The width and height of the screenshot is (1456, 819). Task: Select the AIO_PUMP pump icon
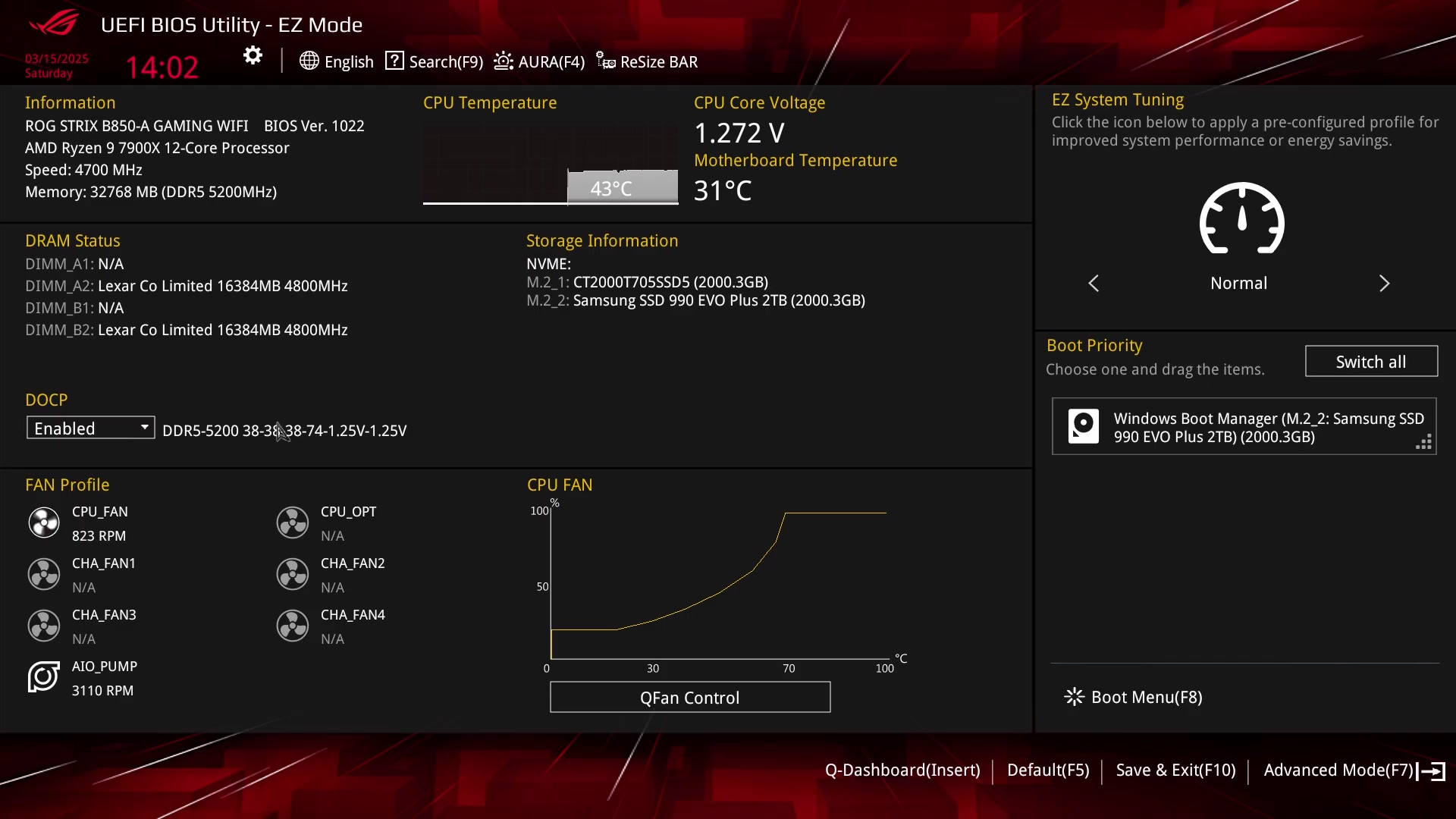coord(44,677)
